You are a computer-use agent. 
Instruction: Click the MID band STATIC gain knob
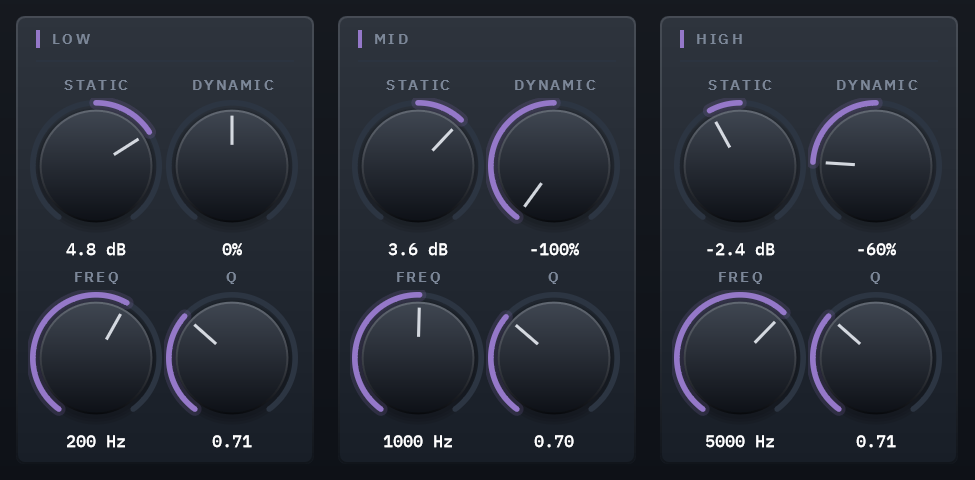pyautogui.click(x=418, y=166)
